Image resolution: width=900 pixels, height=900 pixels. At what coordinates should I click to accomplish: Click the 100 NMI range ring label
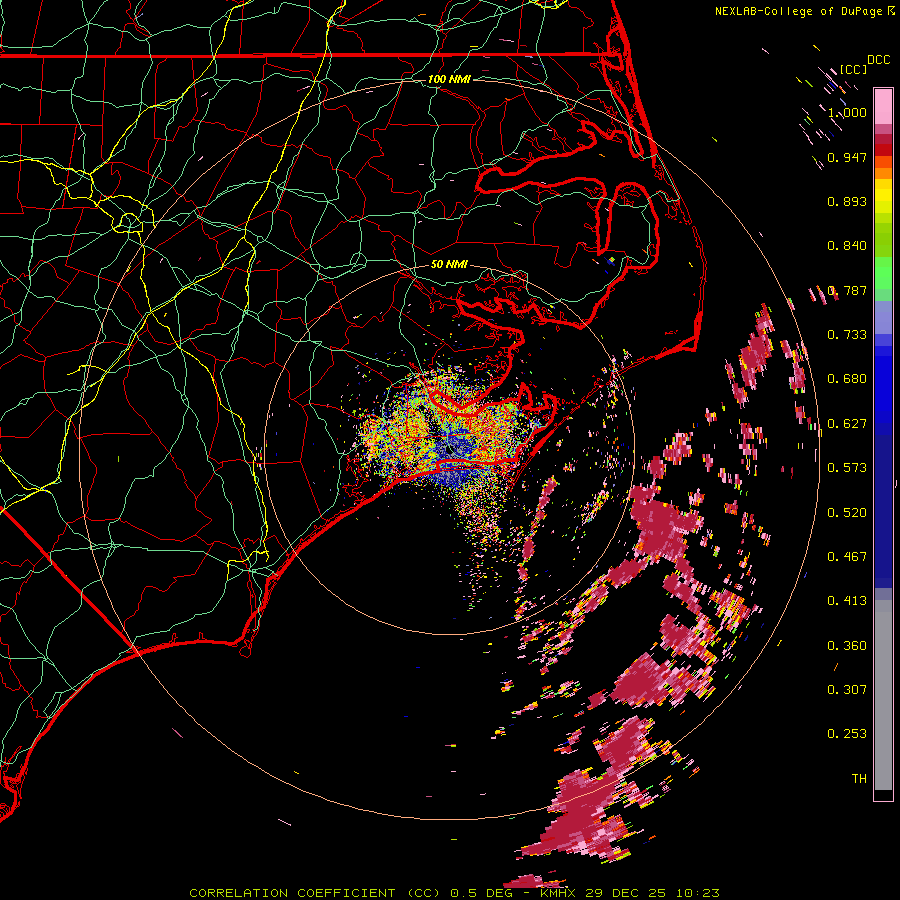coord(449,79)
